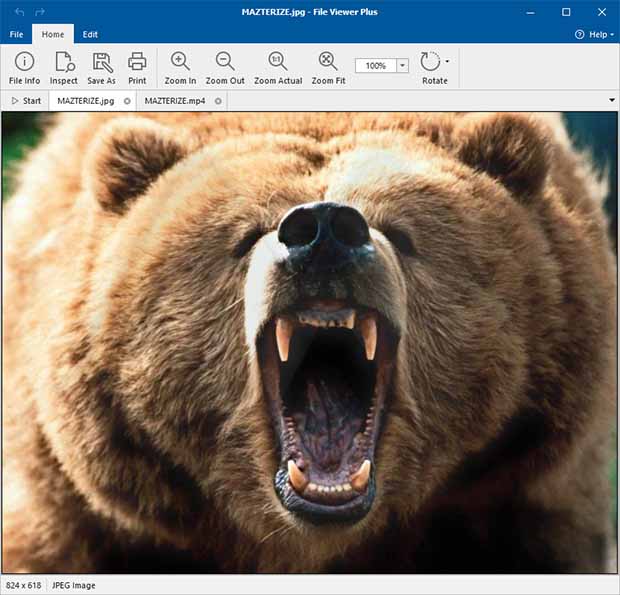620x595 pixels.
Task: Go to the Start tab
Action: pos(26,101)
